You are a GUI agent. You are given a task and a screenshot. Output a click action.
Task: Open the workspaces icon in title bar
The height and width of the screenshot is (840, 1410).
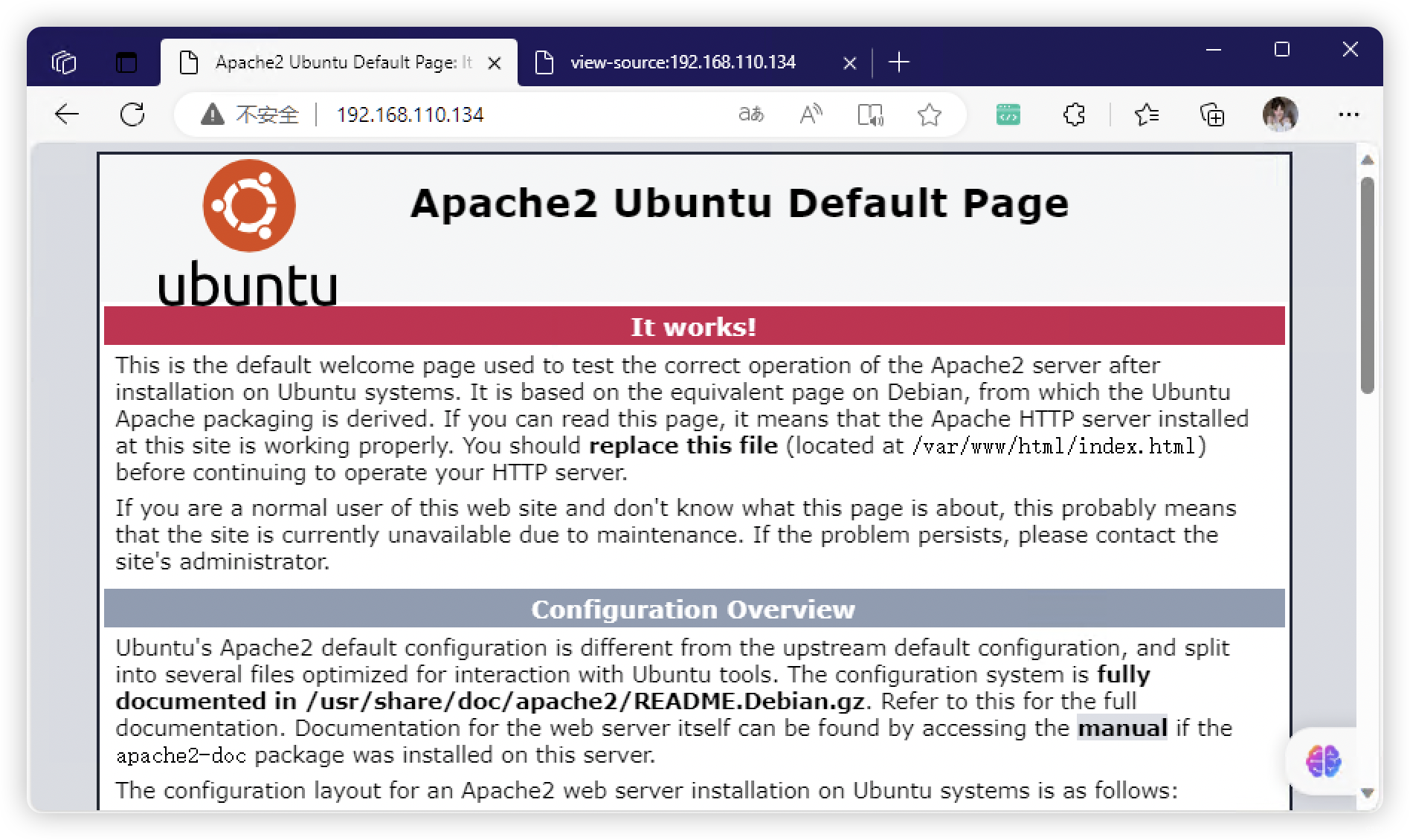(64, 62)
